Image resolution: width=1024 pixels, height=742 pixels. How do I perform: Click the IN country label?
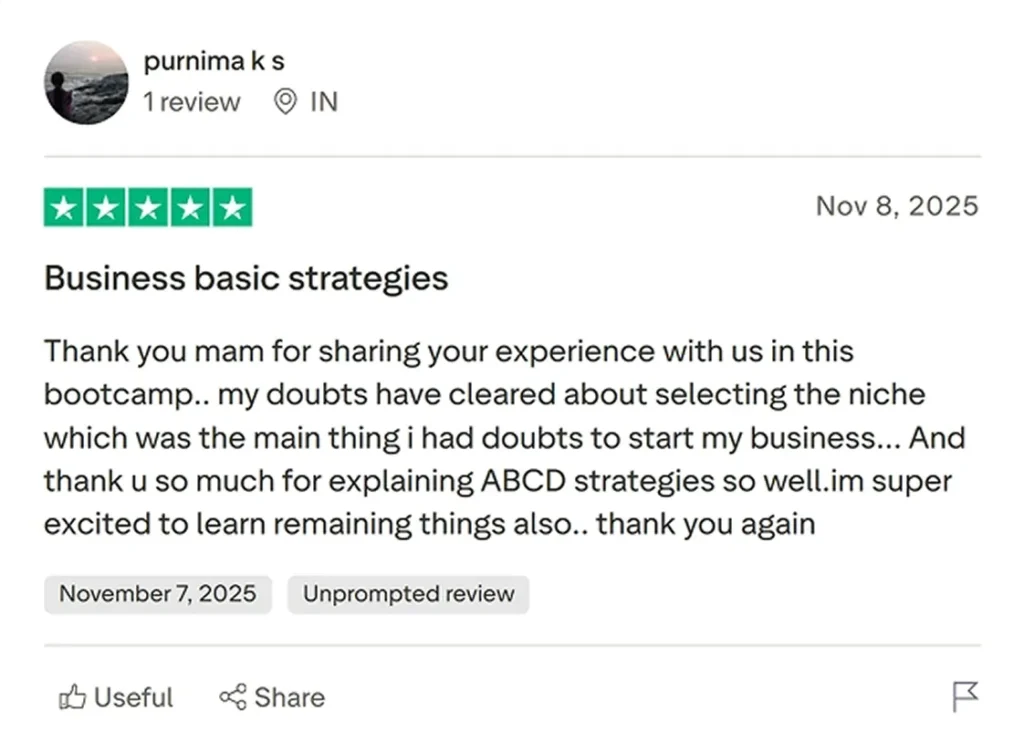tap(323, 102)
